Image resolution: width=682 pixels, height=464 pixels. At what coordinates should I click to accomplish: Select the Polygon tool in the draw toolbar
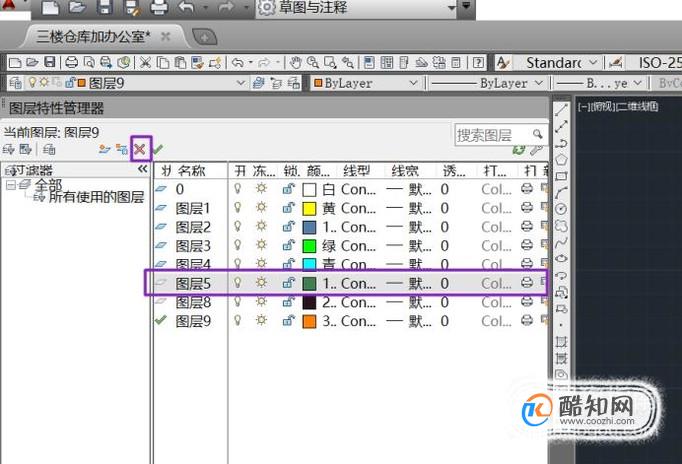point(561,160)
